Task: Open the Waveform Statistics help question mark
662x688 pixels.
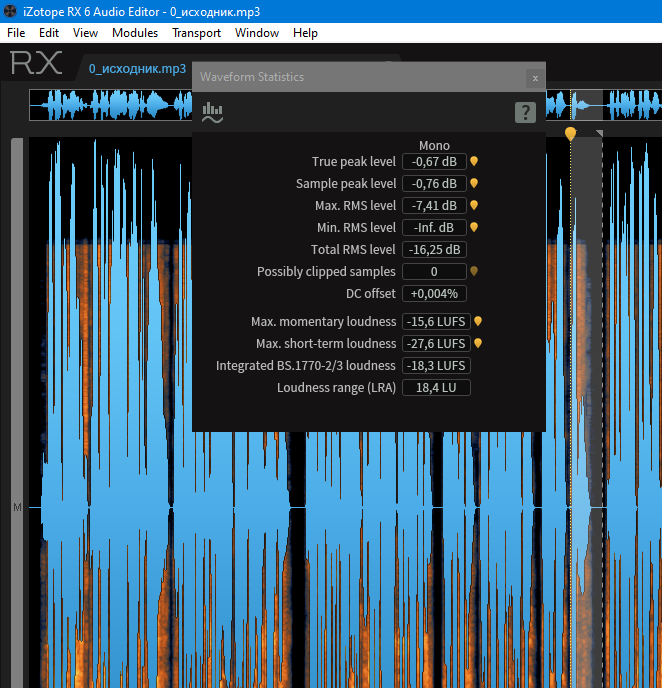Action: pyautogui.click(x=525, y=112)
